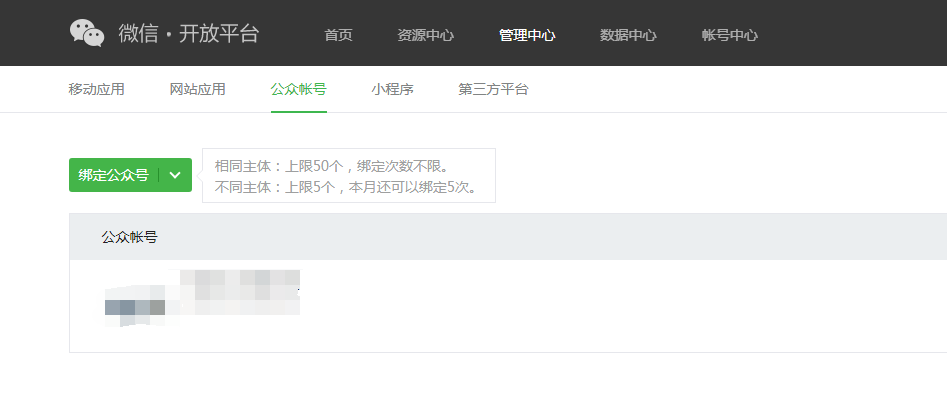The height and width of the screenshot is (405, 947).
Task: Select the 公众帐号 tab
Action: point(299,89)
